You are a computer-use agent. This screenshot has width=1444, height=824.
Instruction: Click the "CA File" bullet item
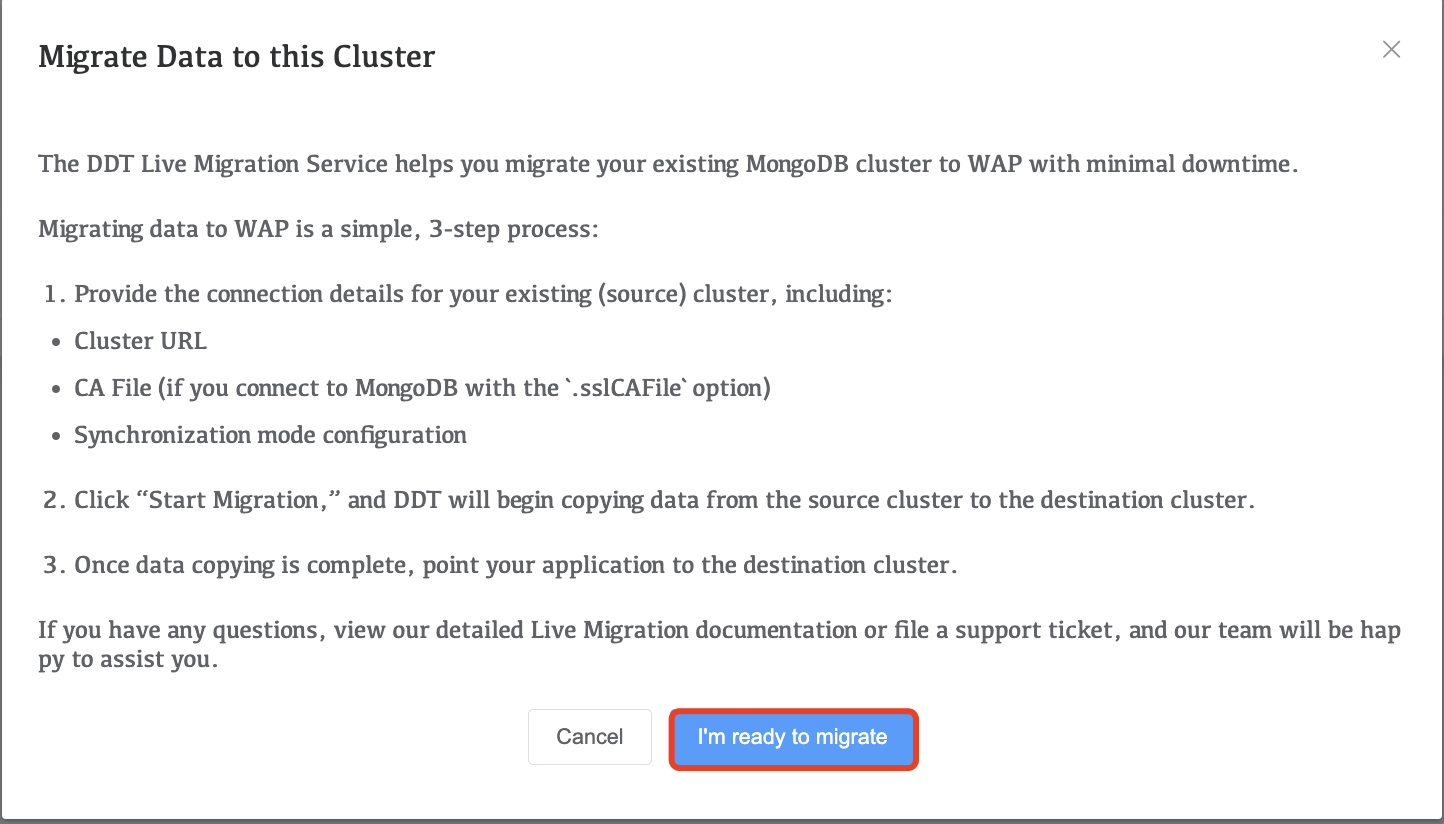tap(420, 388)
